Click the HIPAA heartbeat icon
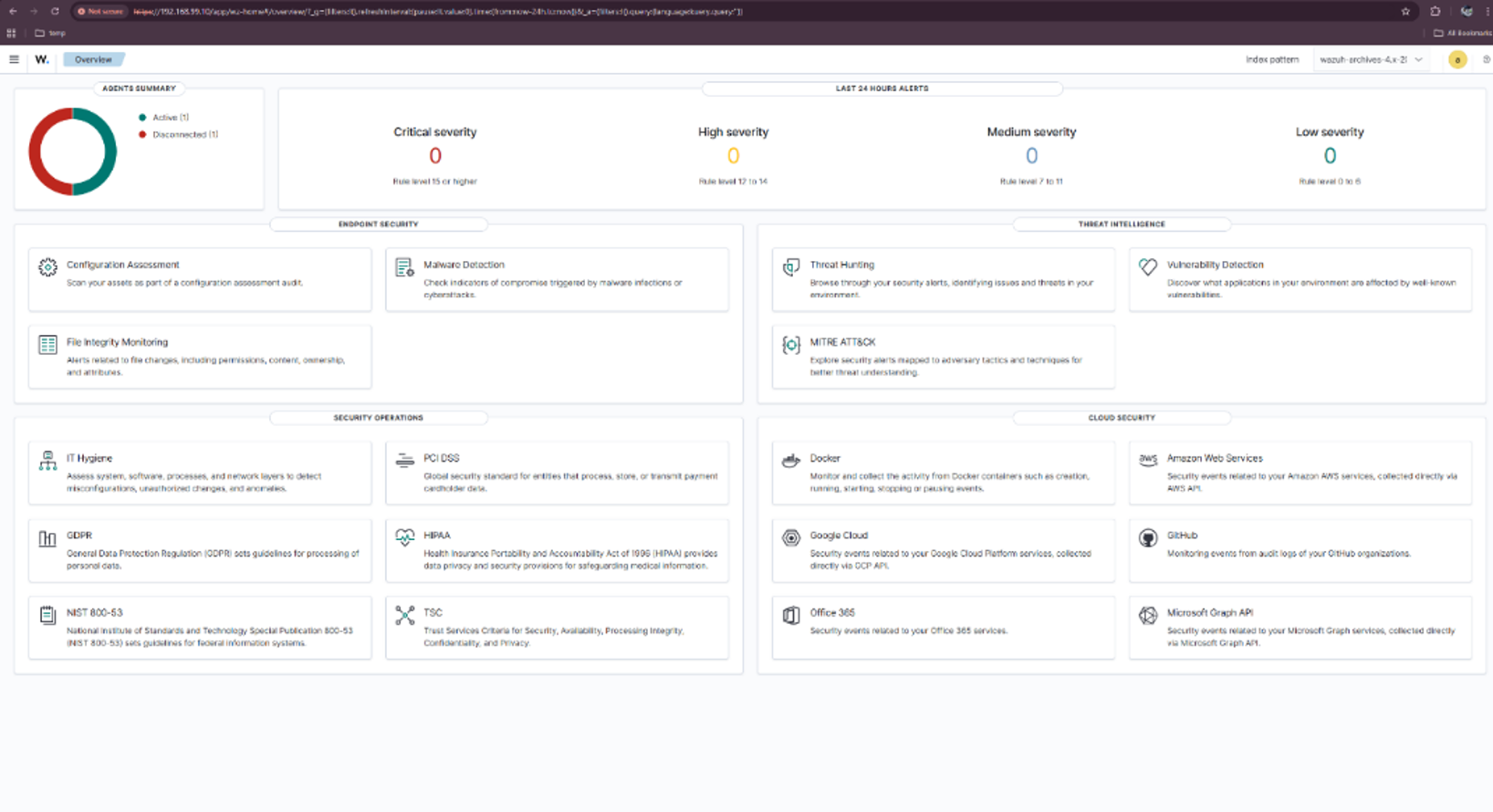This screenshot has height=812, width=1493. click(404, 537)
